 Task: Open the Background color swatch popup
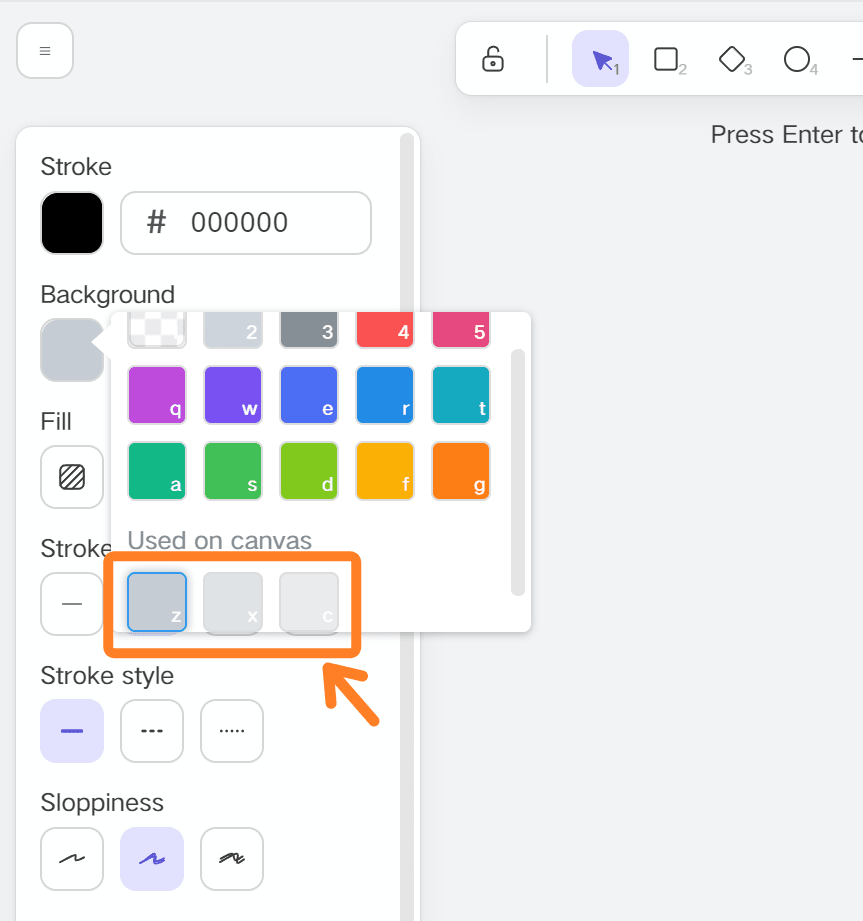click(71, 350)
